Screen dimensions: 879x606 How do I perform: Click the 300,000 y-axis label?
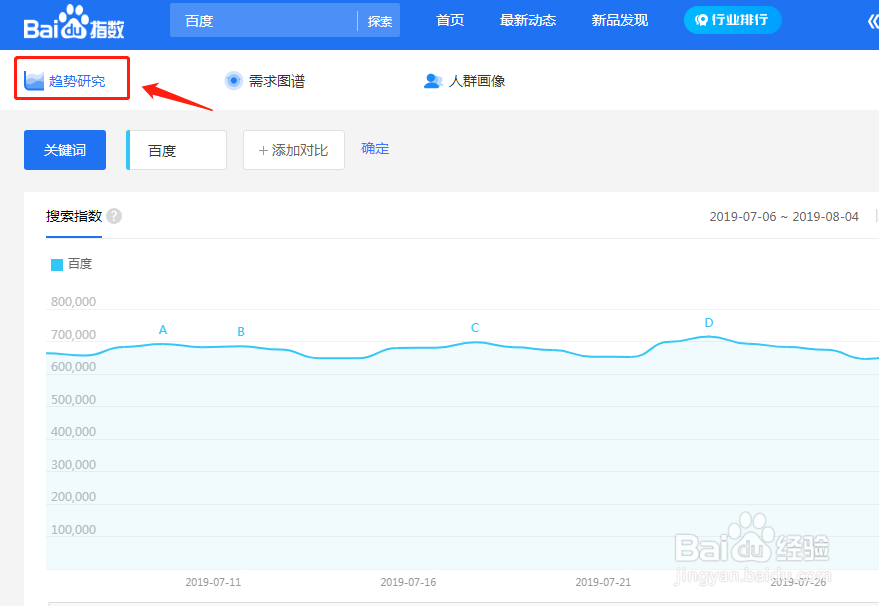(x=73, y=465)
